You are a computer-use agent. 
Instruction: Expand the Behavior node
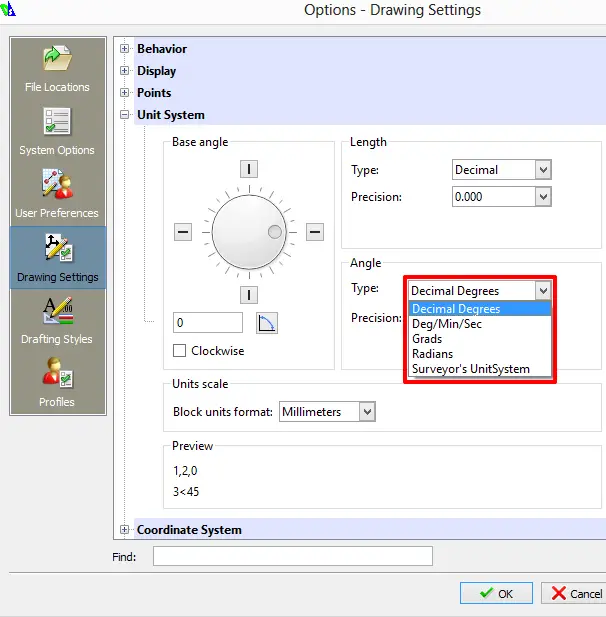[x=124, y=48]
